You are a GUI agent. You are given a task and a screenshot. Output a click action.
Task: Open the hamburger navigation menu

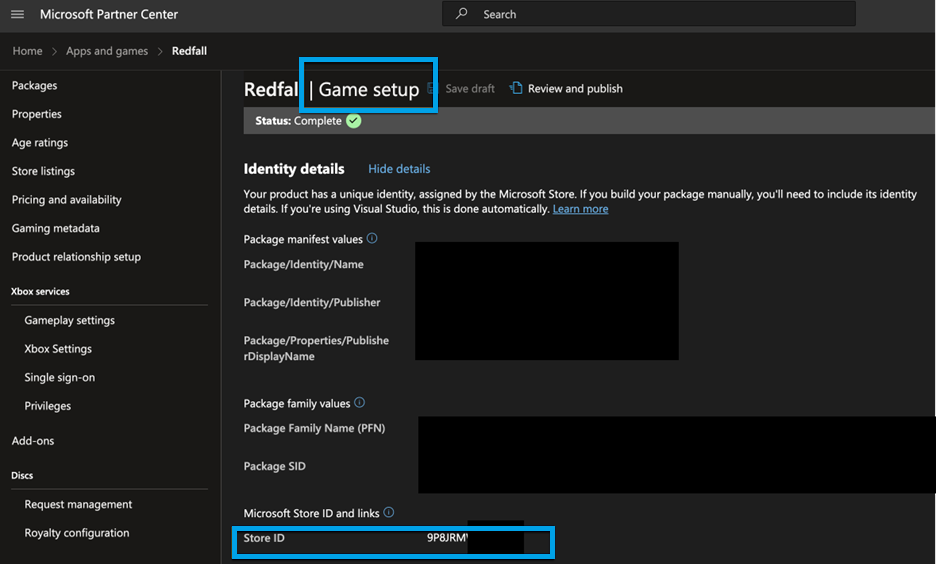coord(17,14)
